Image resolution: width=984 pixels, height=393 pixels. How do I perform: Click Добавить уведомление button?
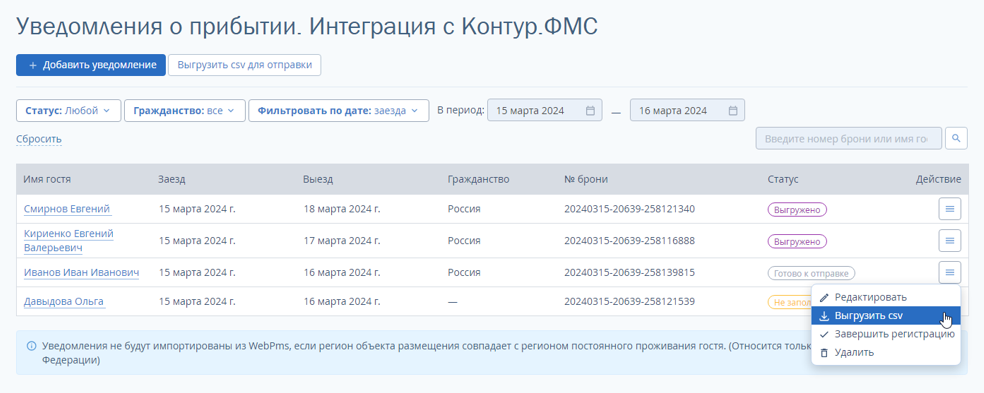(x=91, y=65)
